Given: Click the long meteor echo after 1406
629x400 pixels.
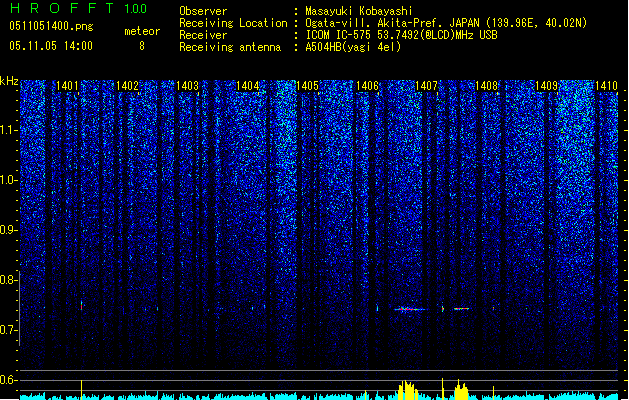Looking at the screenshot, I should [410, 309].
